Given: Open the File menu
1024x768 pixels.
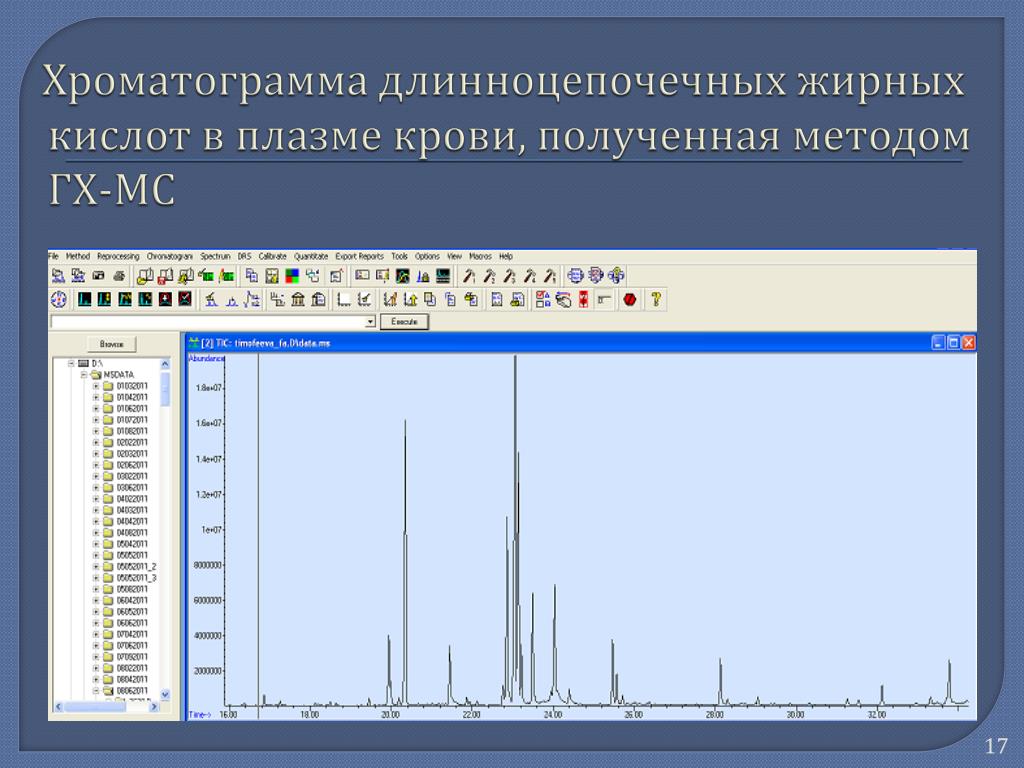Looking at the screenshot, I should [54, 257].
